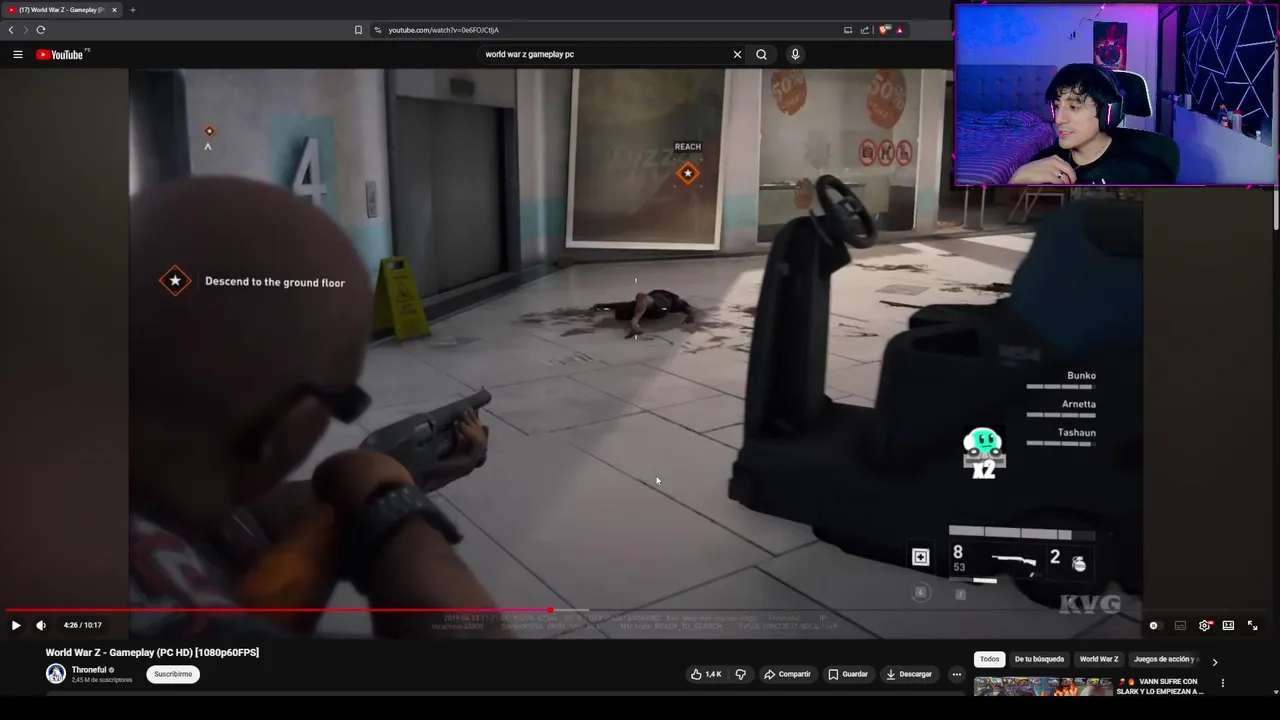Image resolution: width=1280 pixels, height=720 pixels.
Task: Open Brave Shields lion icon
Action: point(884,30)
